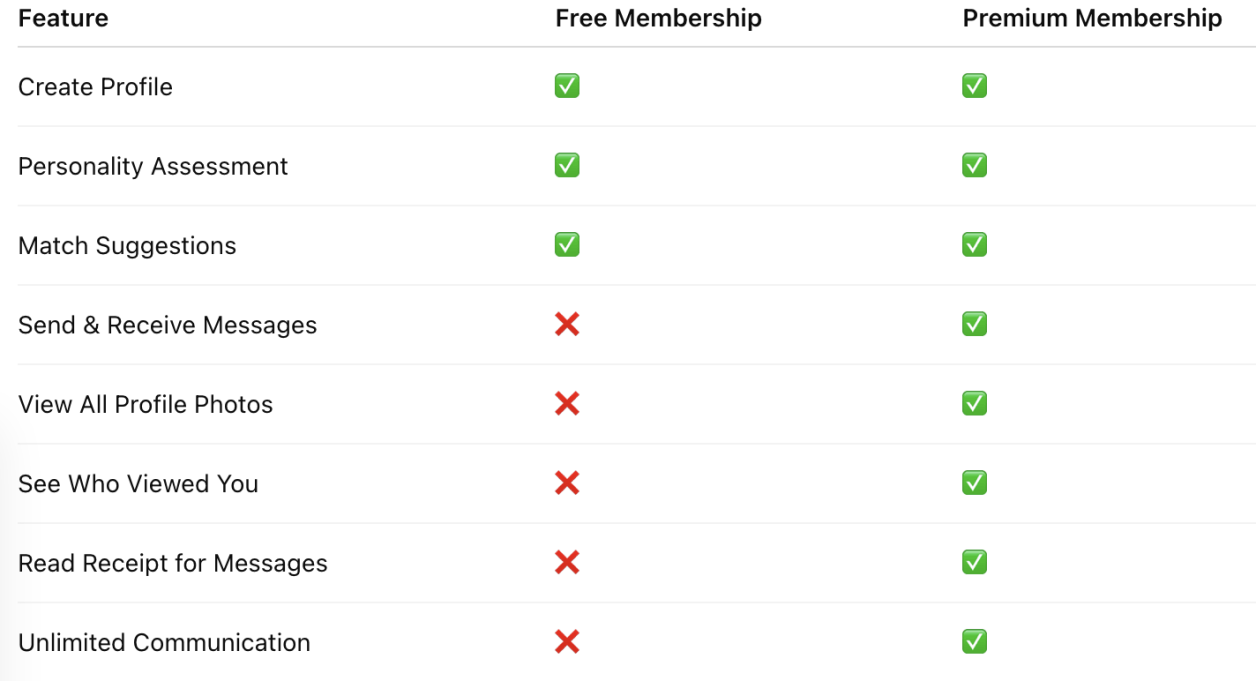This screenshot has height=681, width=1256.
Task: Click Free Membership checkmark for Create Profile
Action: point(567,86)
